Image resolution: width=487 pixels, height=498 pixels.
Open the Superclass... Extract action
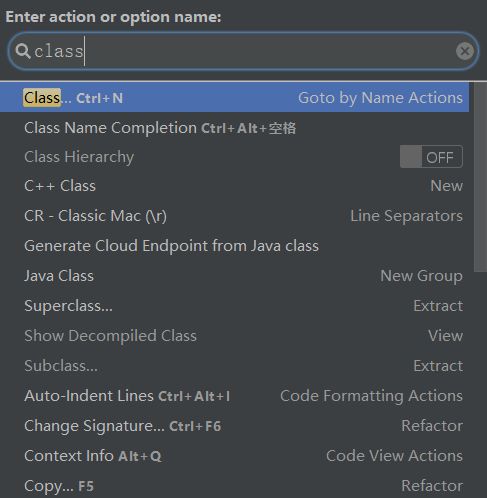pyautogui.click(x=234, y=306)
